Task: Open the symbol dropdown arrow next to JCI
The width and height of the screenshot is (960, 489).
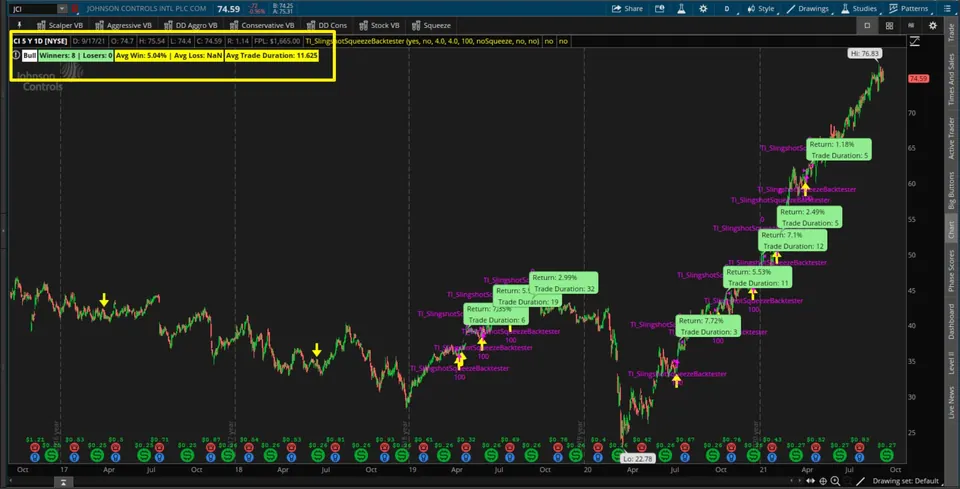Action: [62, 9]
